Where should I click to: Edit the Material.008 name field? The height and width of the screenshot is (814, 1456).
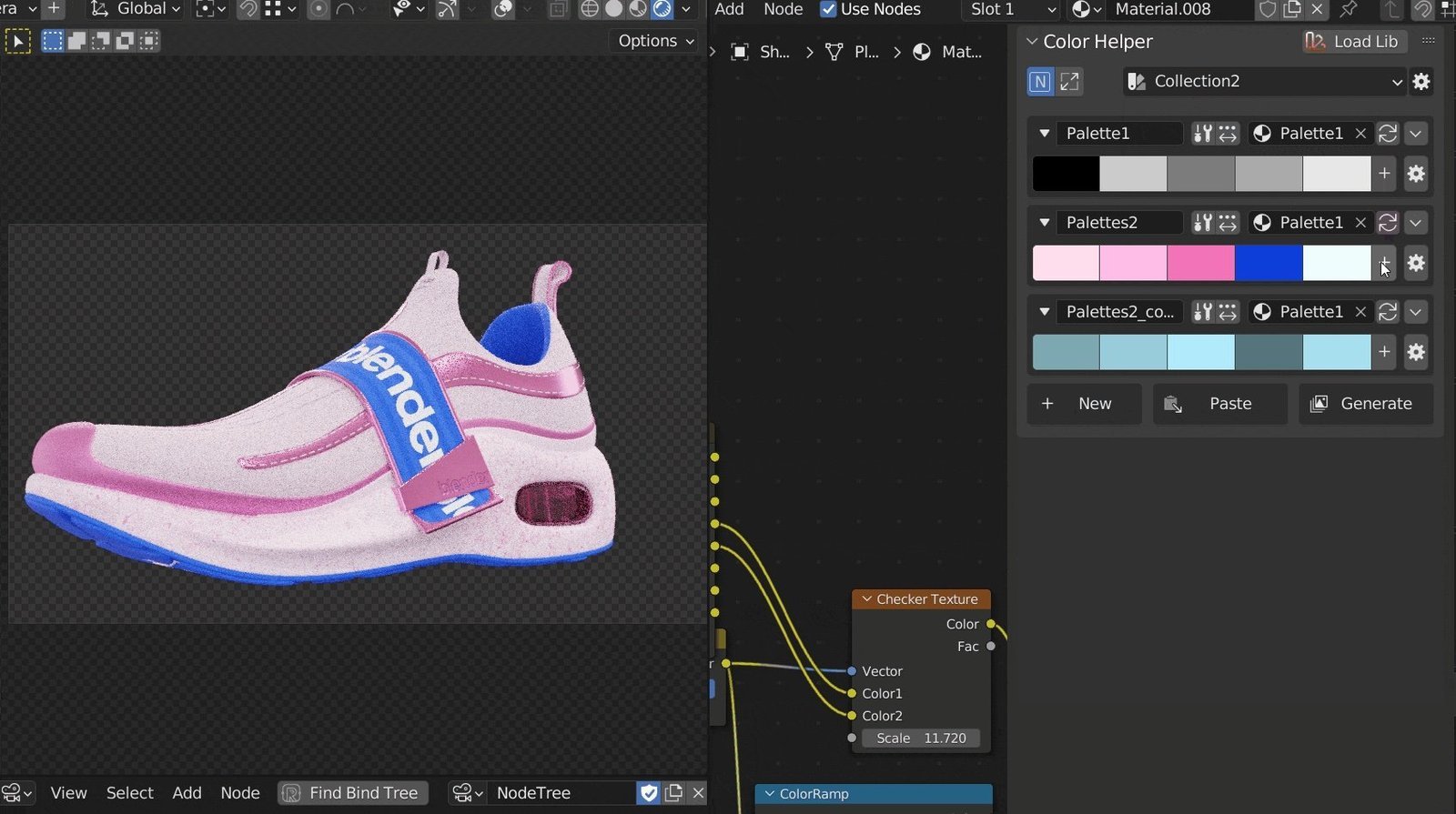1178,9
